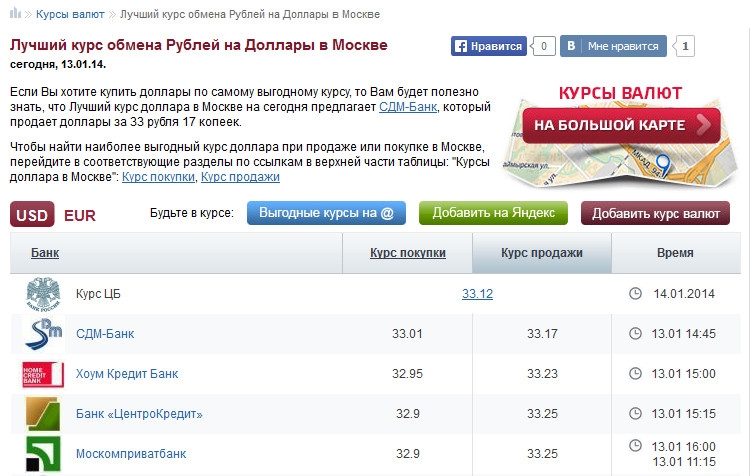The image size is (750, 476).
Task: Sort the table by Банк column header
Action: coord(45,253)
